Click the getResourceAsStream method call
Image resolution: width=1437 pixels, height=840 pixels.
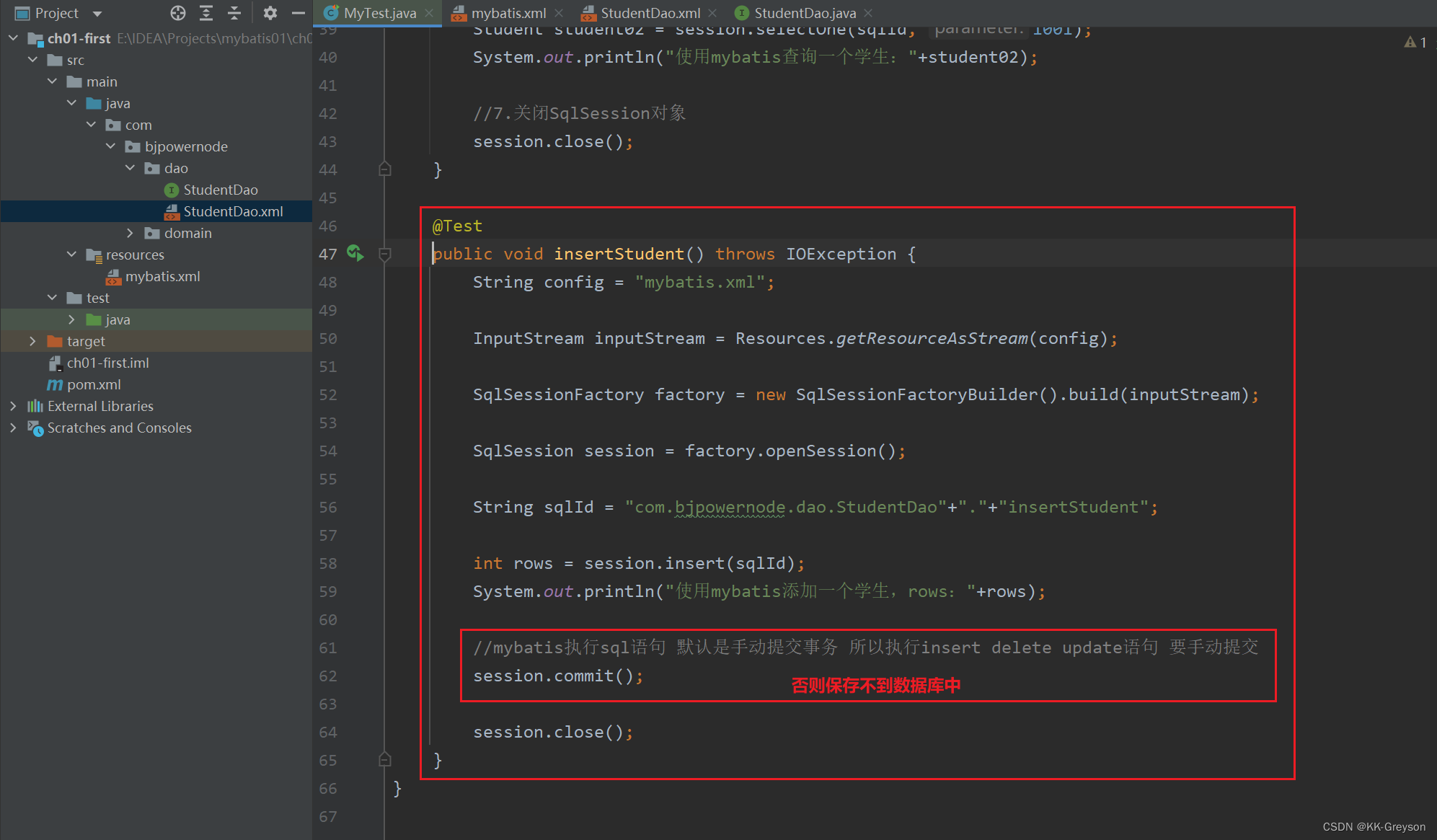pos(932,338)
